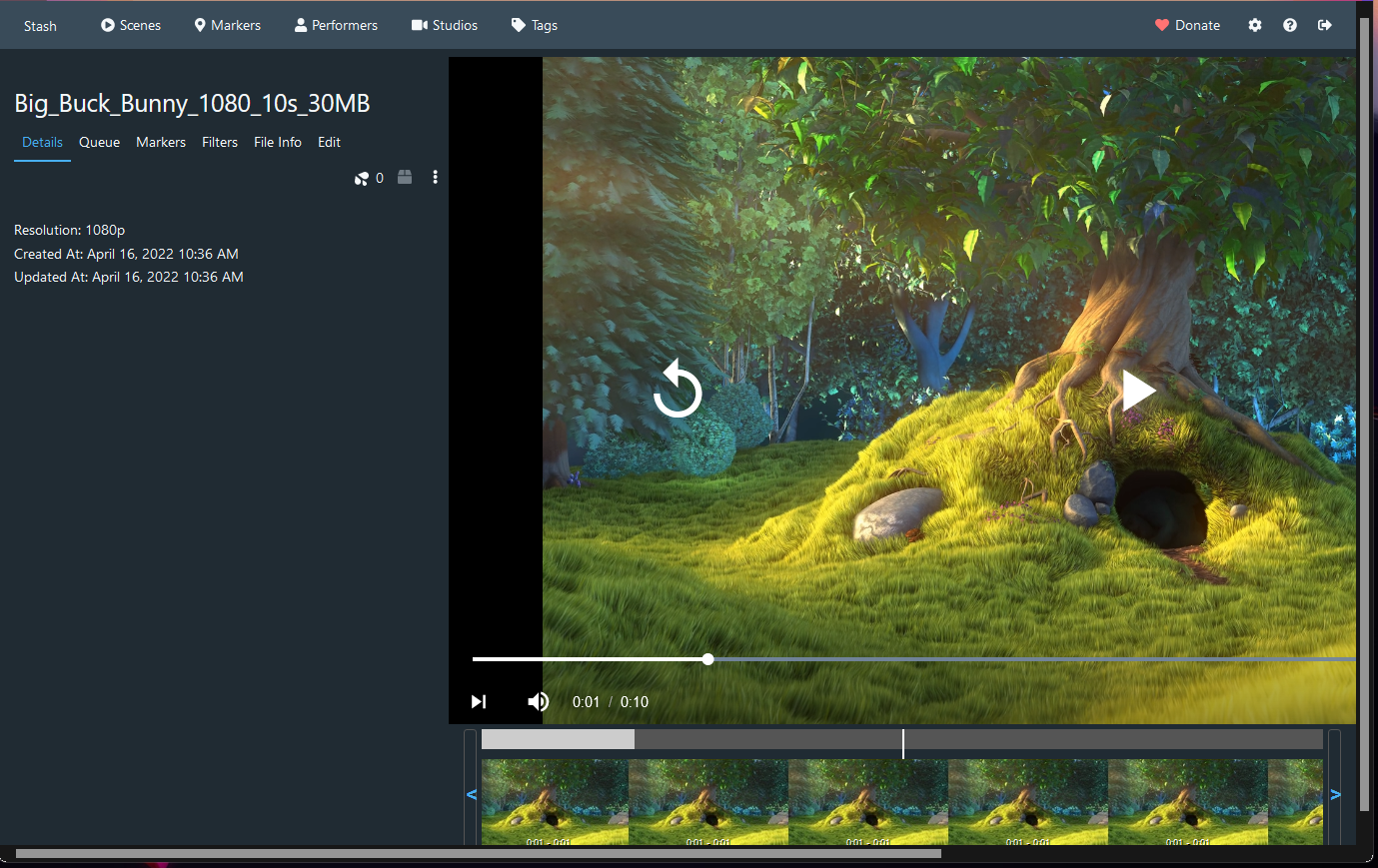Open Stash settings via the gear icon

pos(1254,25)
